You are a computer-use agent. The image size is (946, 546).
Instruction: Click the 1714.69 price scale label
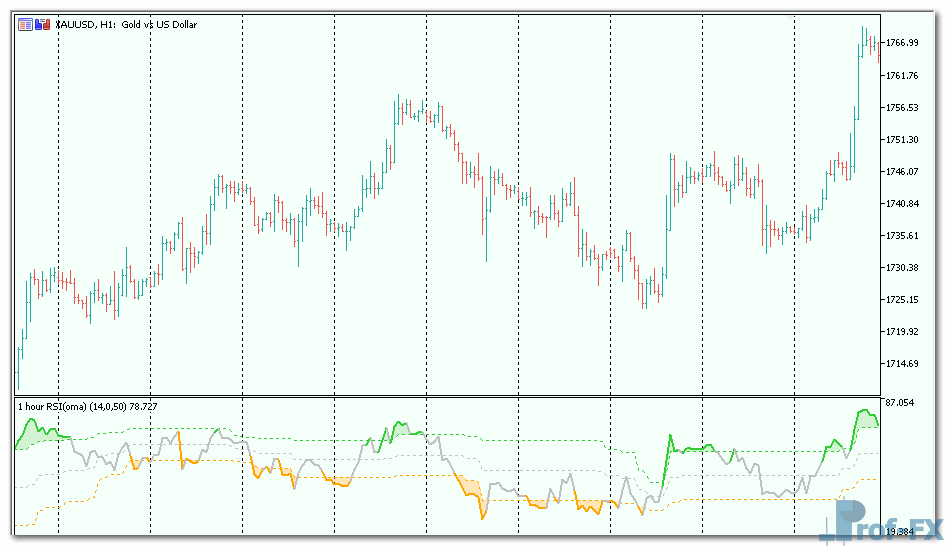[x=902, y=363]
